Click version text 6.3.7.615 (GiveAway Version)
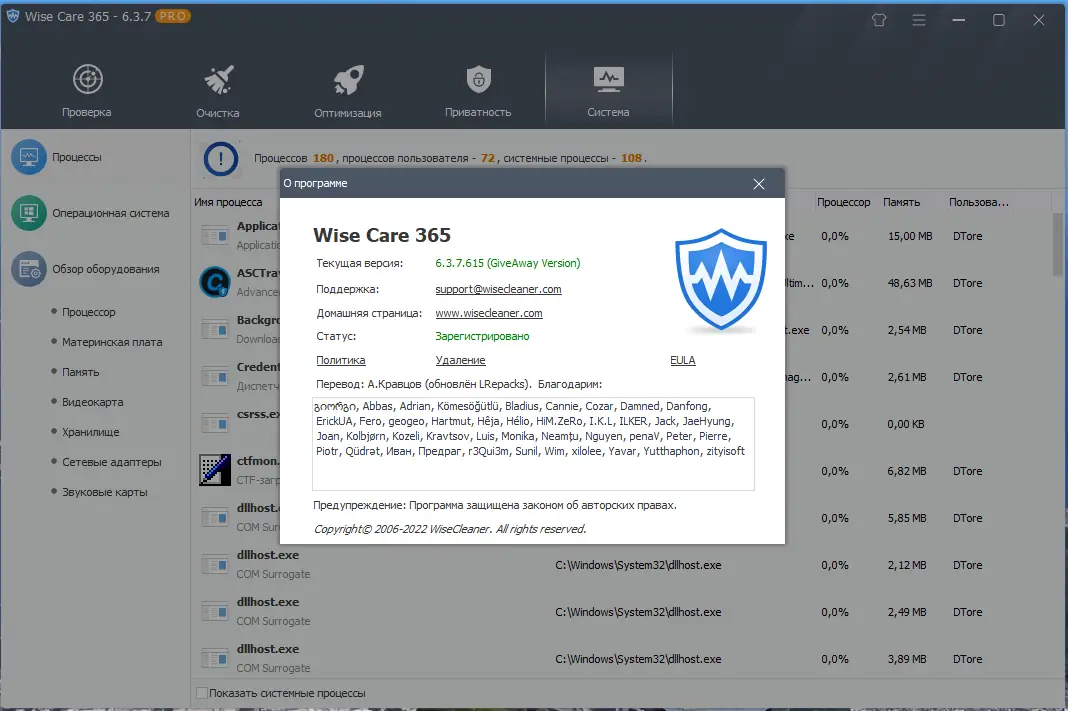Viewport: 1068px width, 711px height. pos(507,263)
